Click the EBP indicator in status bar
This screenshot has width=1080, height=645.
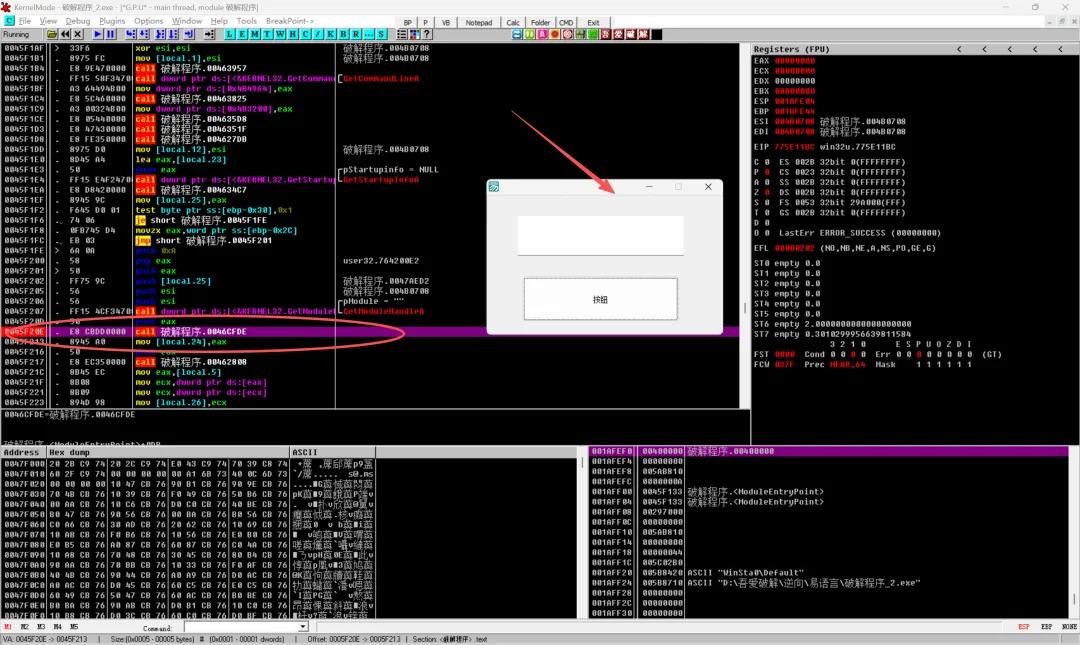pos(1046,627)
